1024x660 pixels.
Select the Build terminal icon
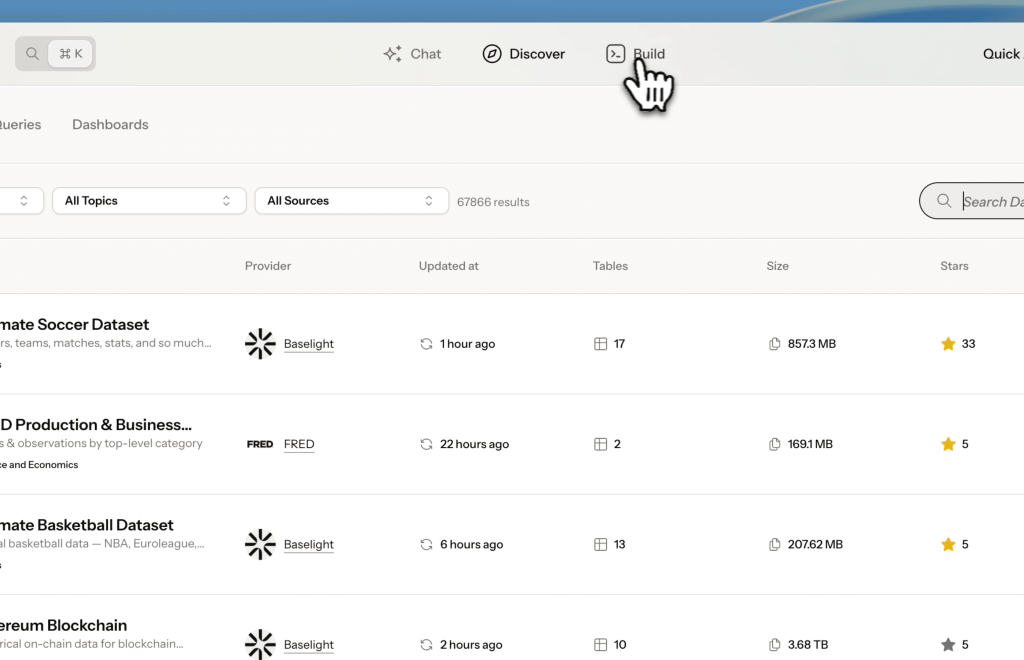[617, 53]
